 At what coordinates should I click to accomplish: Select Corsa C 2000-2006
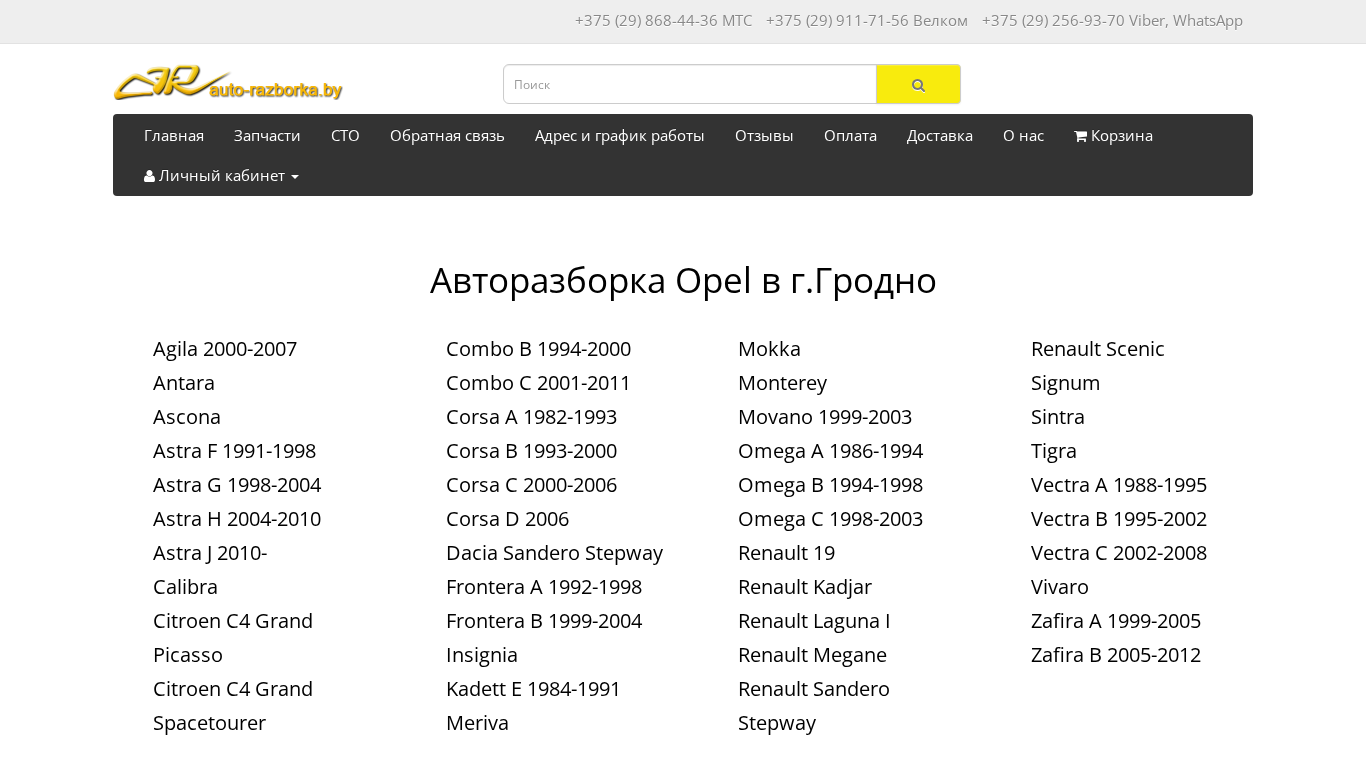(531, 485)
